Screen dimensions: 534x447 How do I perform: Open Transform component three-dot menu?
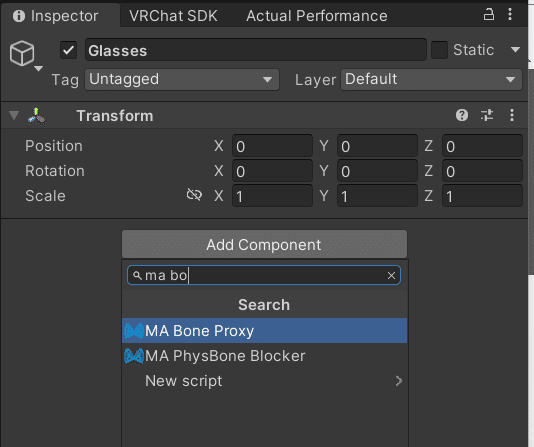(x=512, y=115)
